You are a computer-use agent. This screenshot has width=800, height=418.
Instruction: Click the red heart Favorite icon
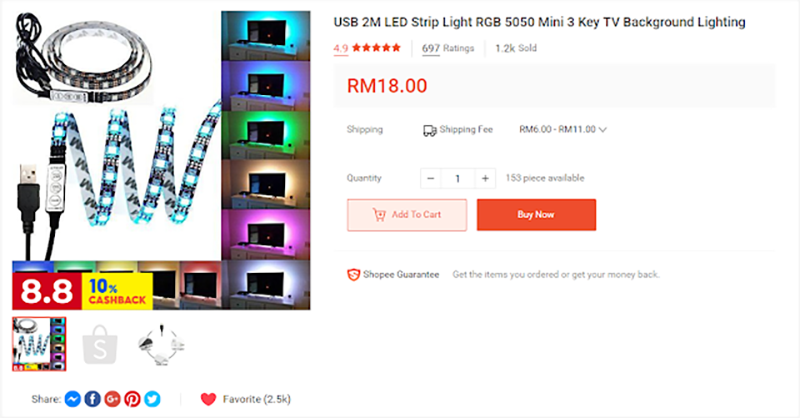208,399
